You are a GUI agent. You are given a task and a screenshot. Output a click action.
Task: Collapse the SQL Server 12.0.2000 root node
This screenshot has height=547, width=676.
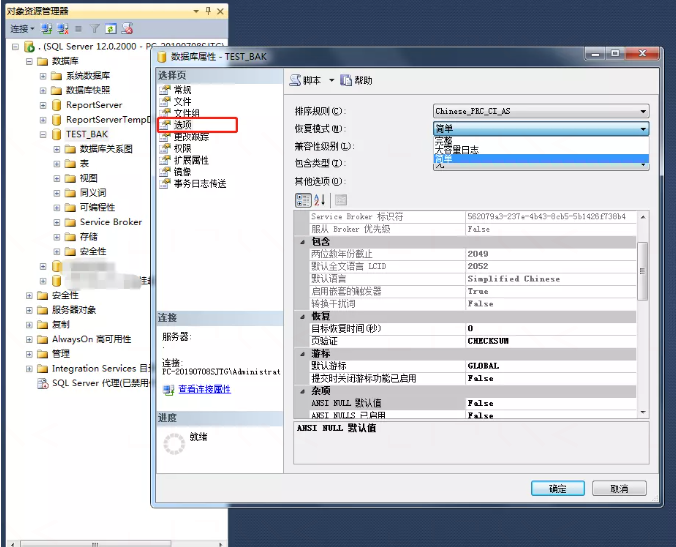(x=16, y=46)
